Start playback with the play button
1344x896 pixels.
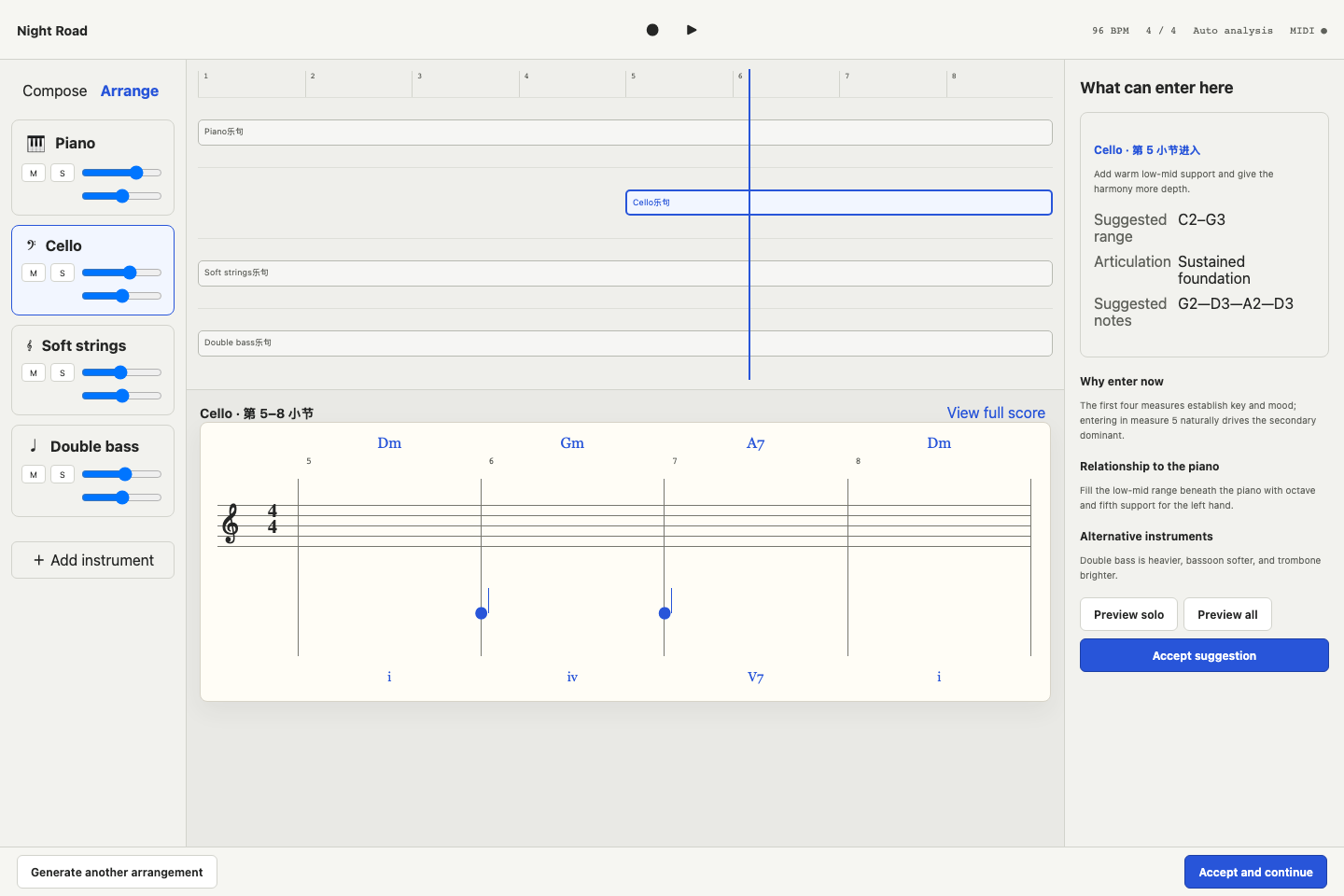pos(692,30)
